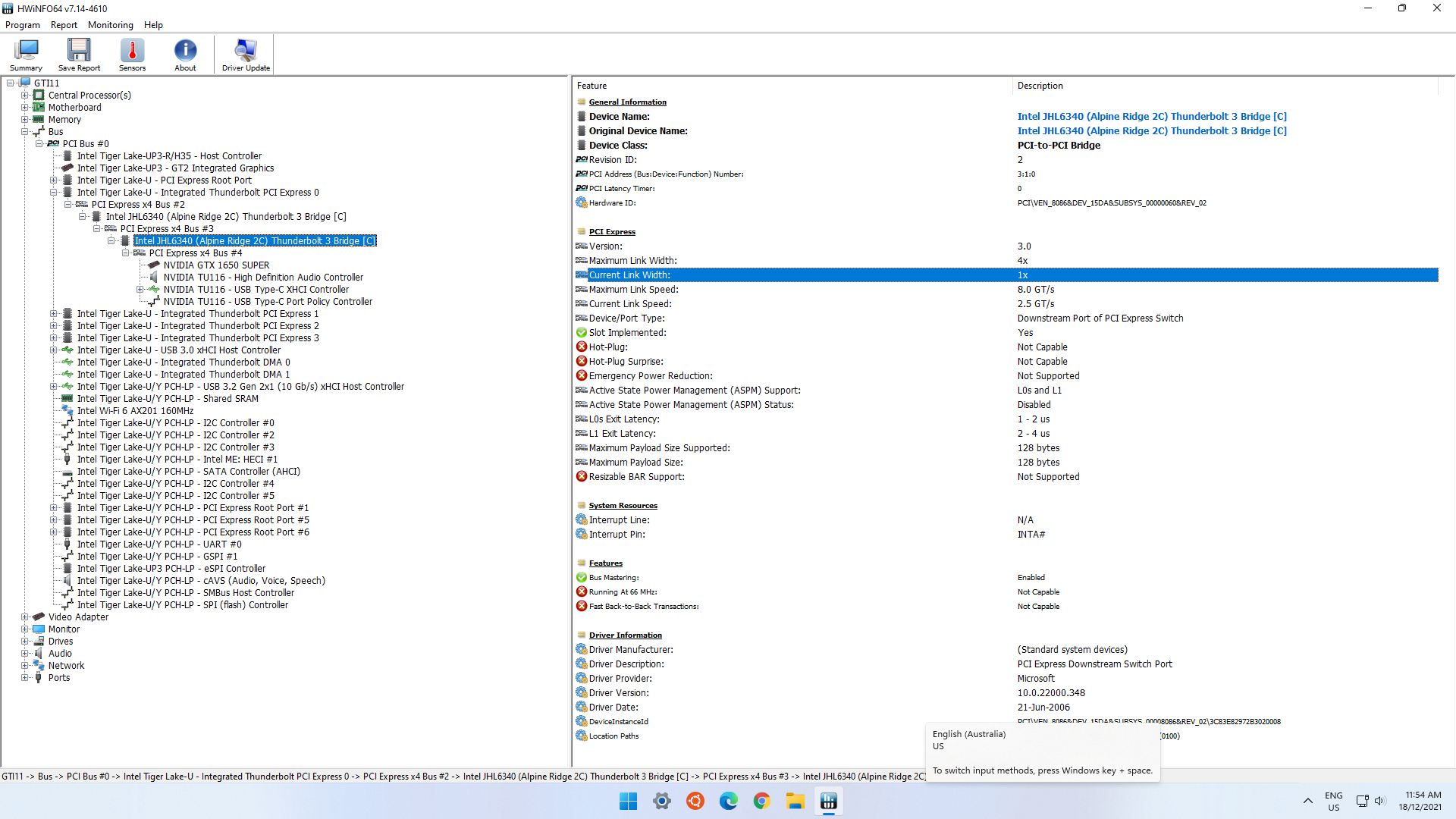This screenshot has width=1456, height=819.
Task: Select SMBus Host Controller entry
Action: (185, 593)
